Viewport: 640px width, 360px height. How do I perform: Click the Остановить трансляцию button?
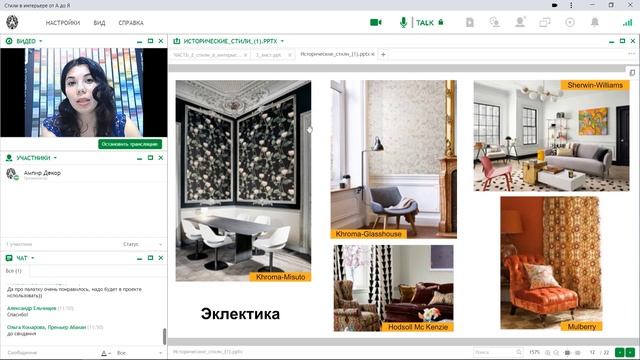click(x=130, y=144)
